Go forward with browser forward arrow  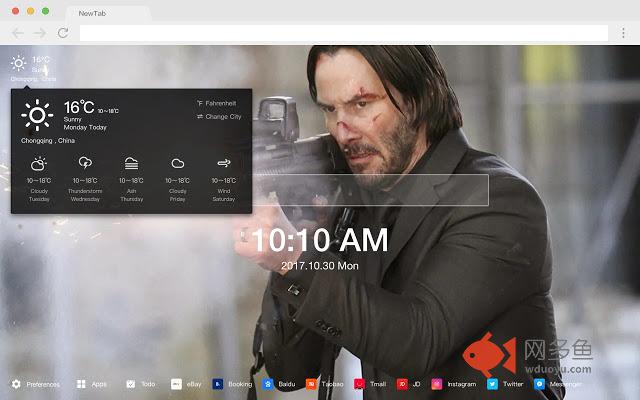tap(40, 33)
